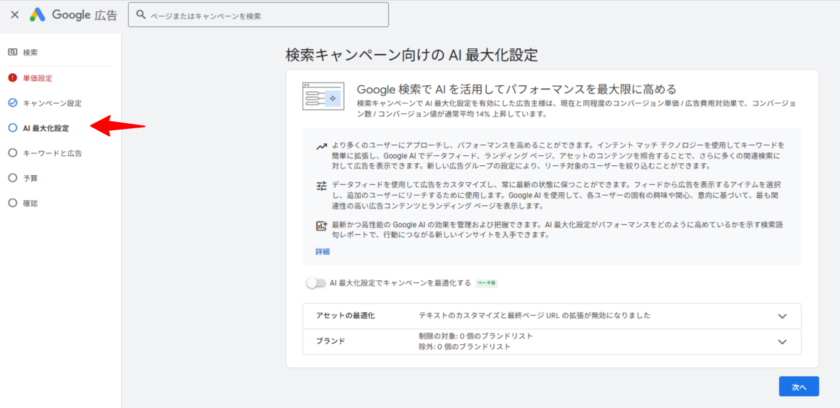Open the 詳細 link
The width and height of the screenshot is (840, 408).
pos(322,251)
